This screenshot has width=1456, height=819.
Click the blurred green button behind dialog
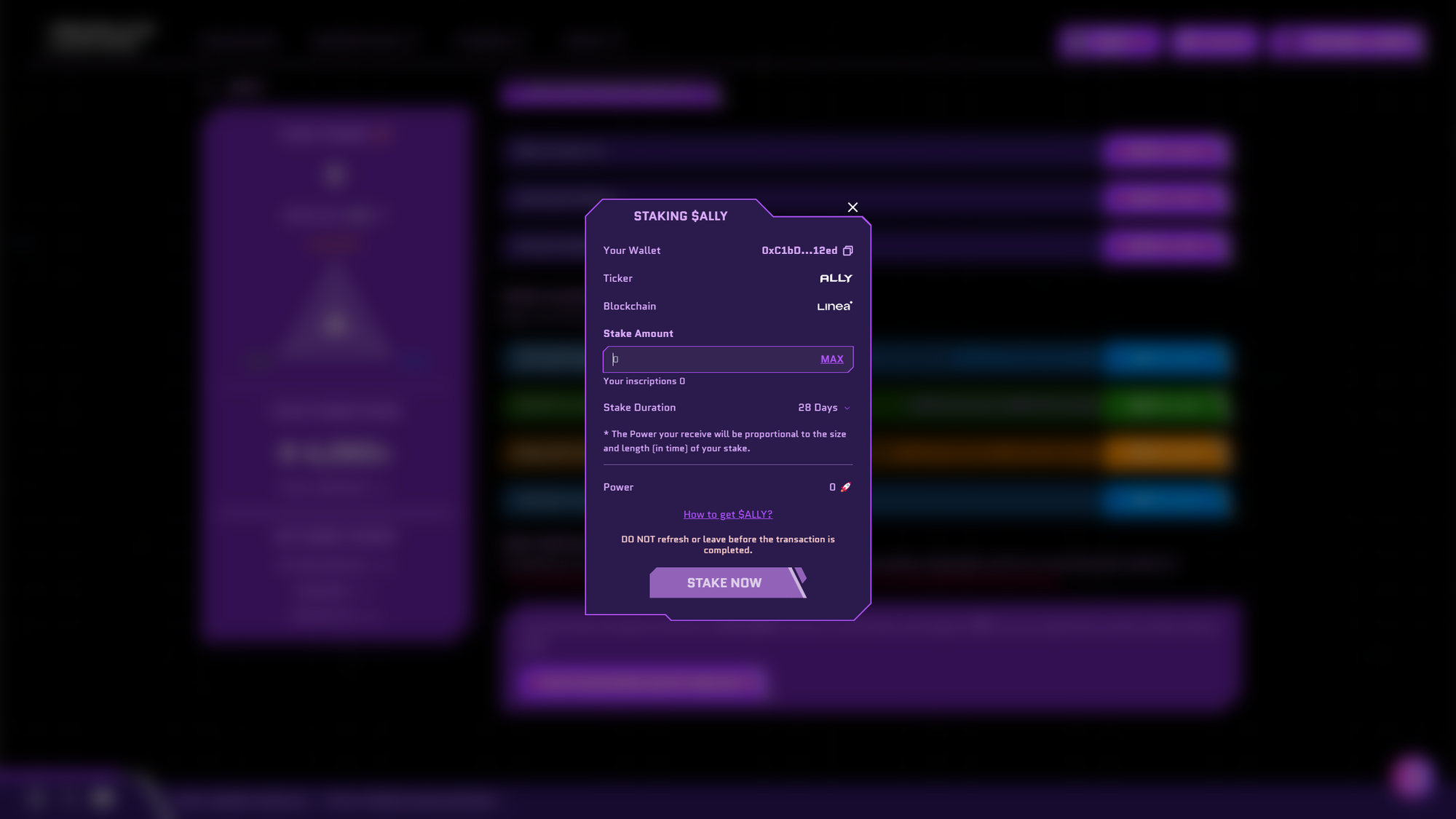coord(1165,405)
